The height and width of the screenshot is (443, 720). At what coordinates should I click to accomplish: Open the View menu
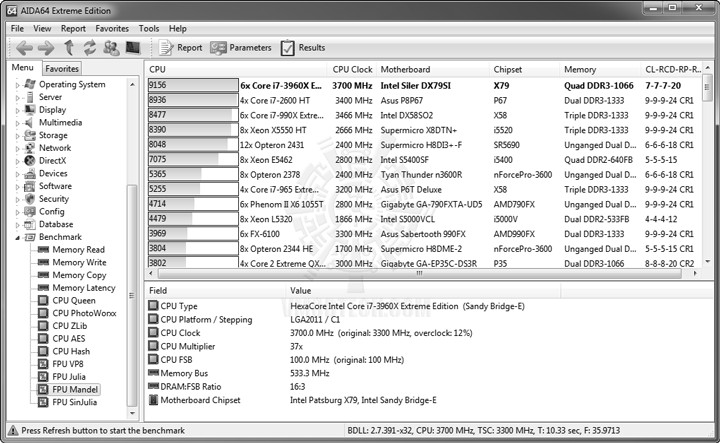42,28
